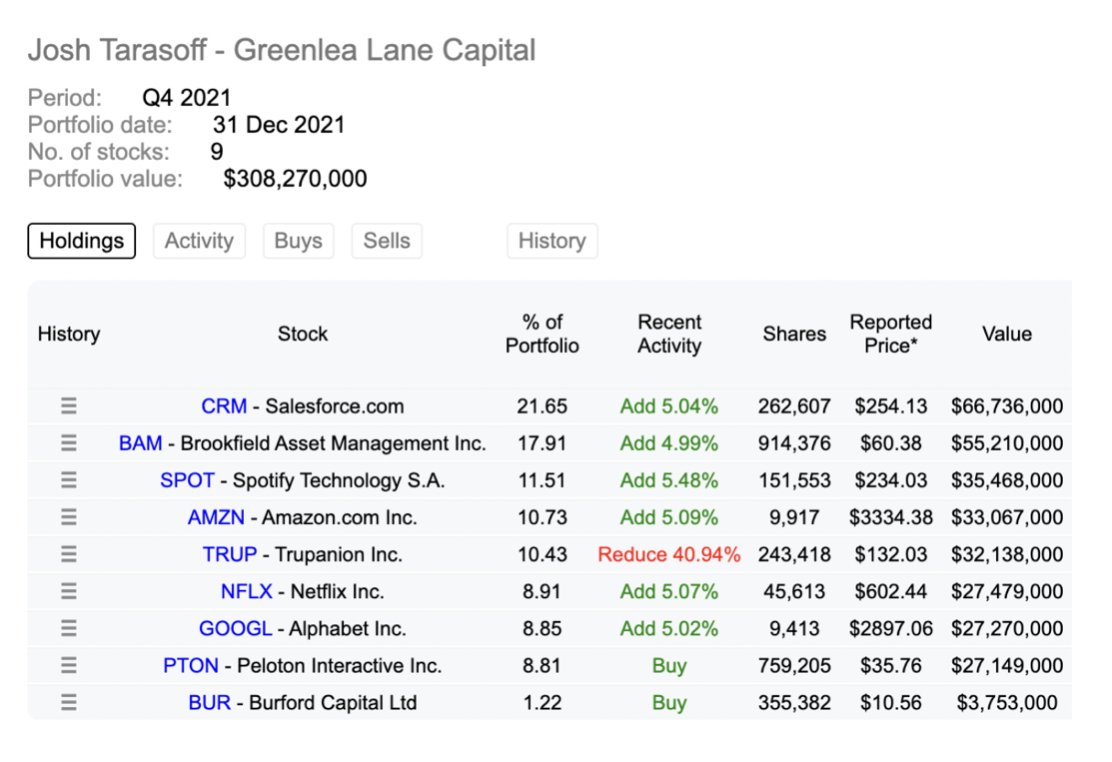Click the portfolio value $308,270,000
1112x762 pixels.
pyautogui.click(x=295, y=179)
